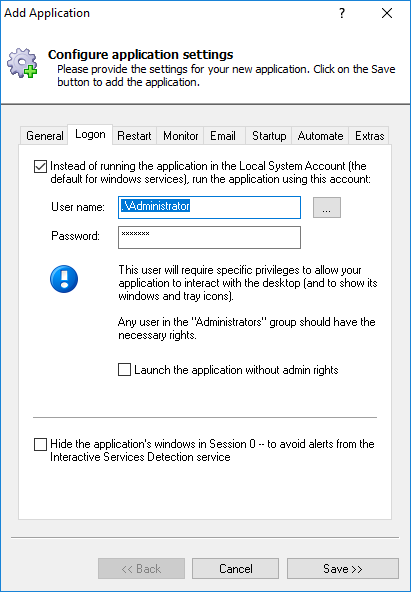Click the question mark help icon
The image size is (411, 592).
342,14
